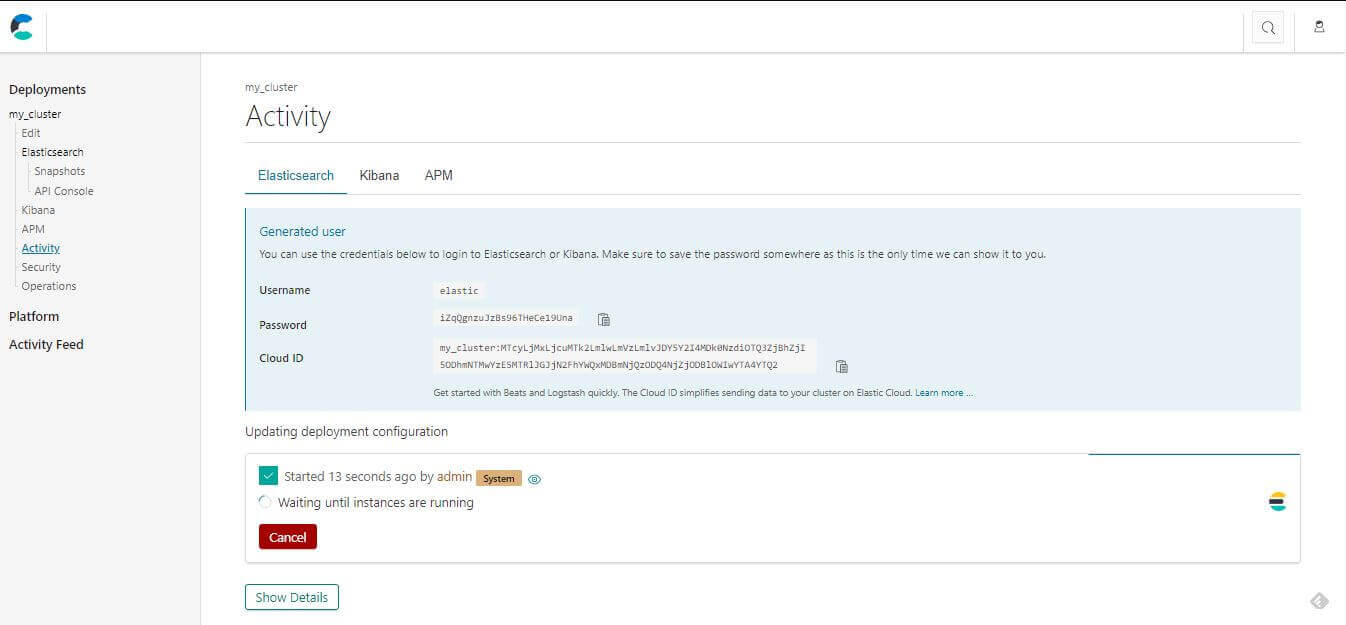Expand Show Details for the deployment
The image size is (1346, 625).
click(292, 597)
